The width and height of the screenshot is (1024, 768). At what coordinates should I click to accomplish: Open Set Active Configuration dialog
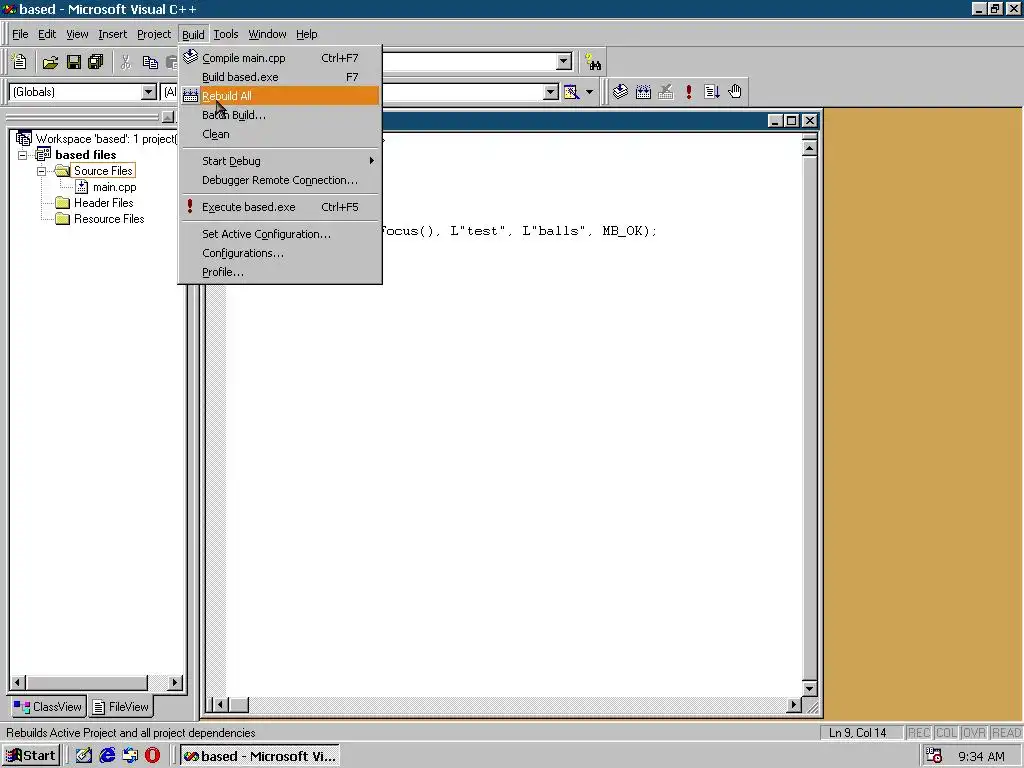281,234
